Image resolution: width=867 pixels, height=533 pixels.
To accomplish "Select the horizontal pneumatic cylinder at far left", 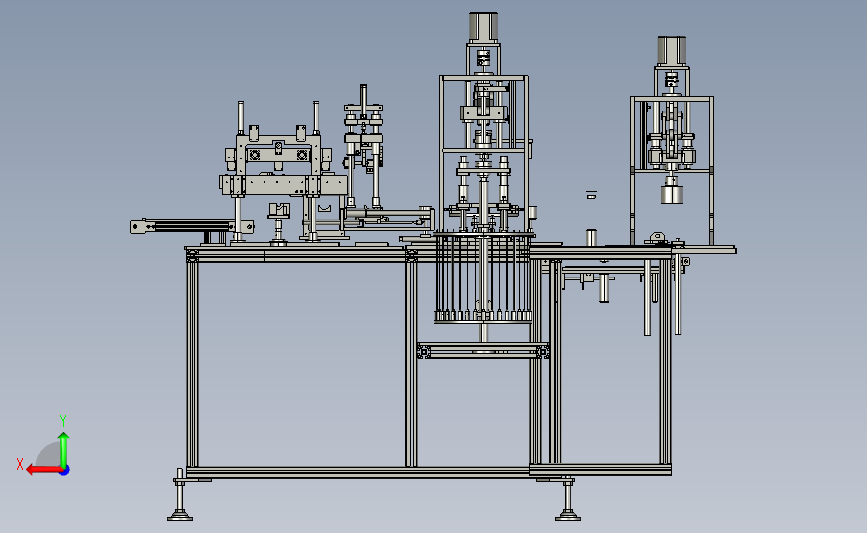I will tap(192, 226).
